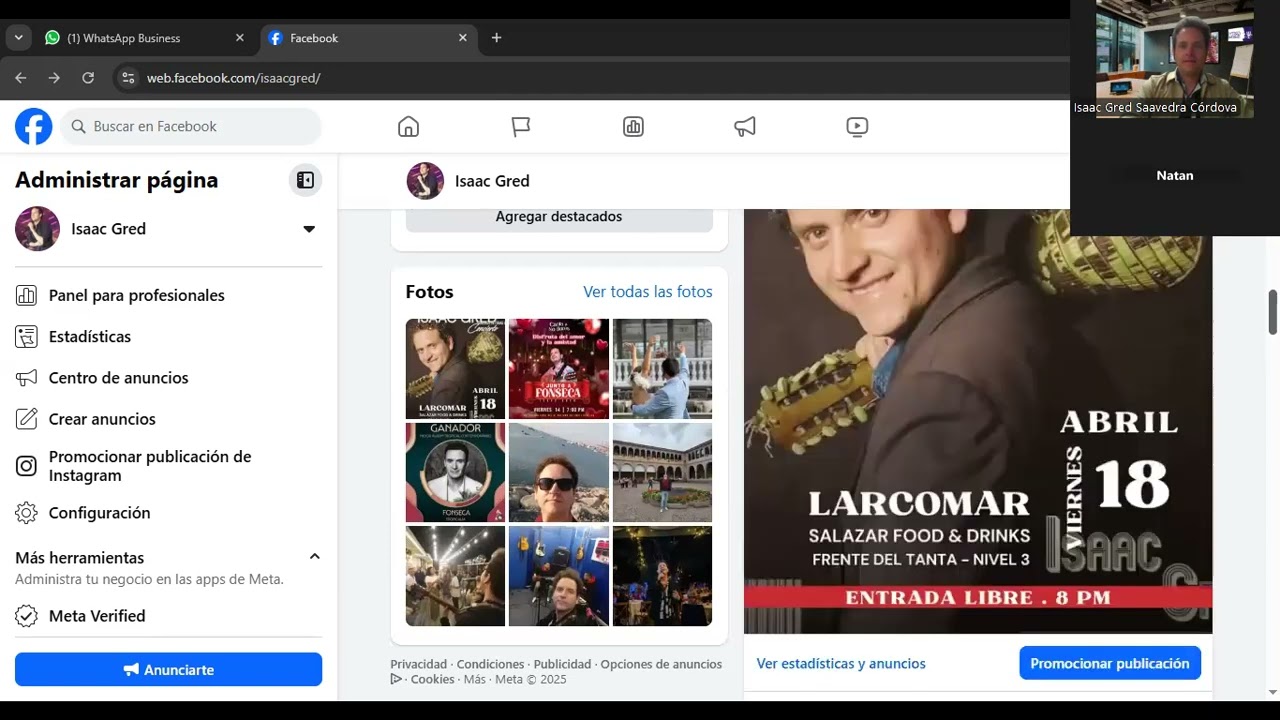Screen dimensions: 1280x720
Task: Click the Isaac Gred page header name
Action: [x=492, y=181]
